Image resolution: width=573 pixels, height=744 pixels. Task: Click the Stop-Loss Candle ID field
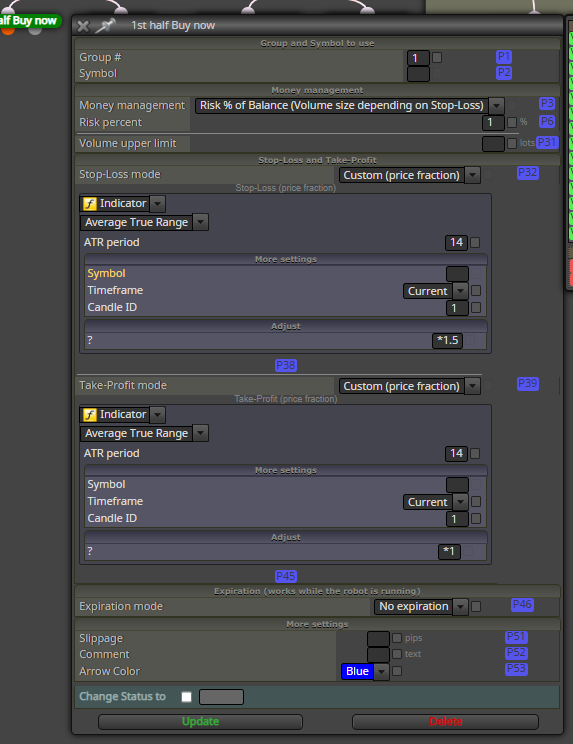(x=457, y=307)
